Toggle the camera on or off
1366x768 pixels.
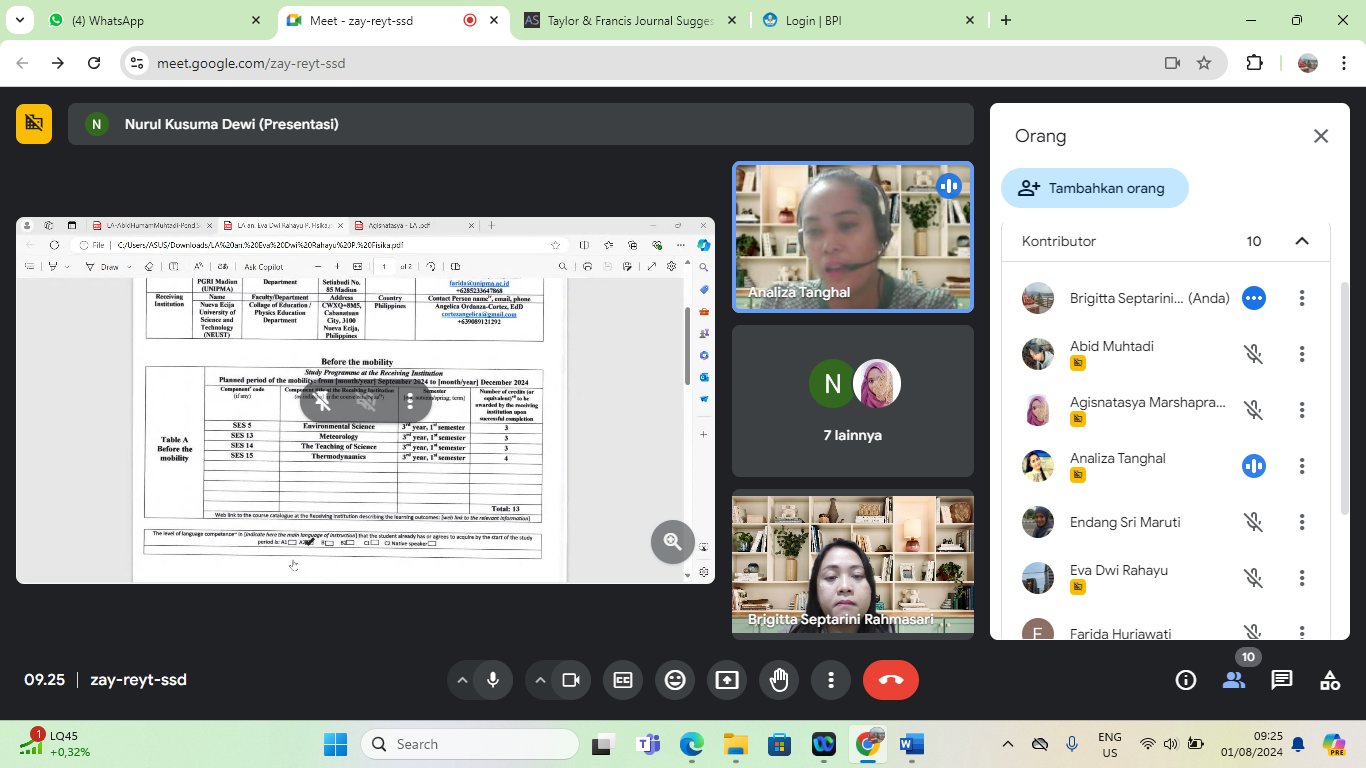(x=571, y=680)
